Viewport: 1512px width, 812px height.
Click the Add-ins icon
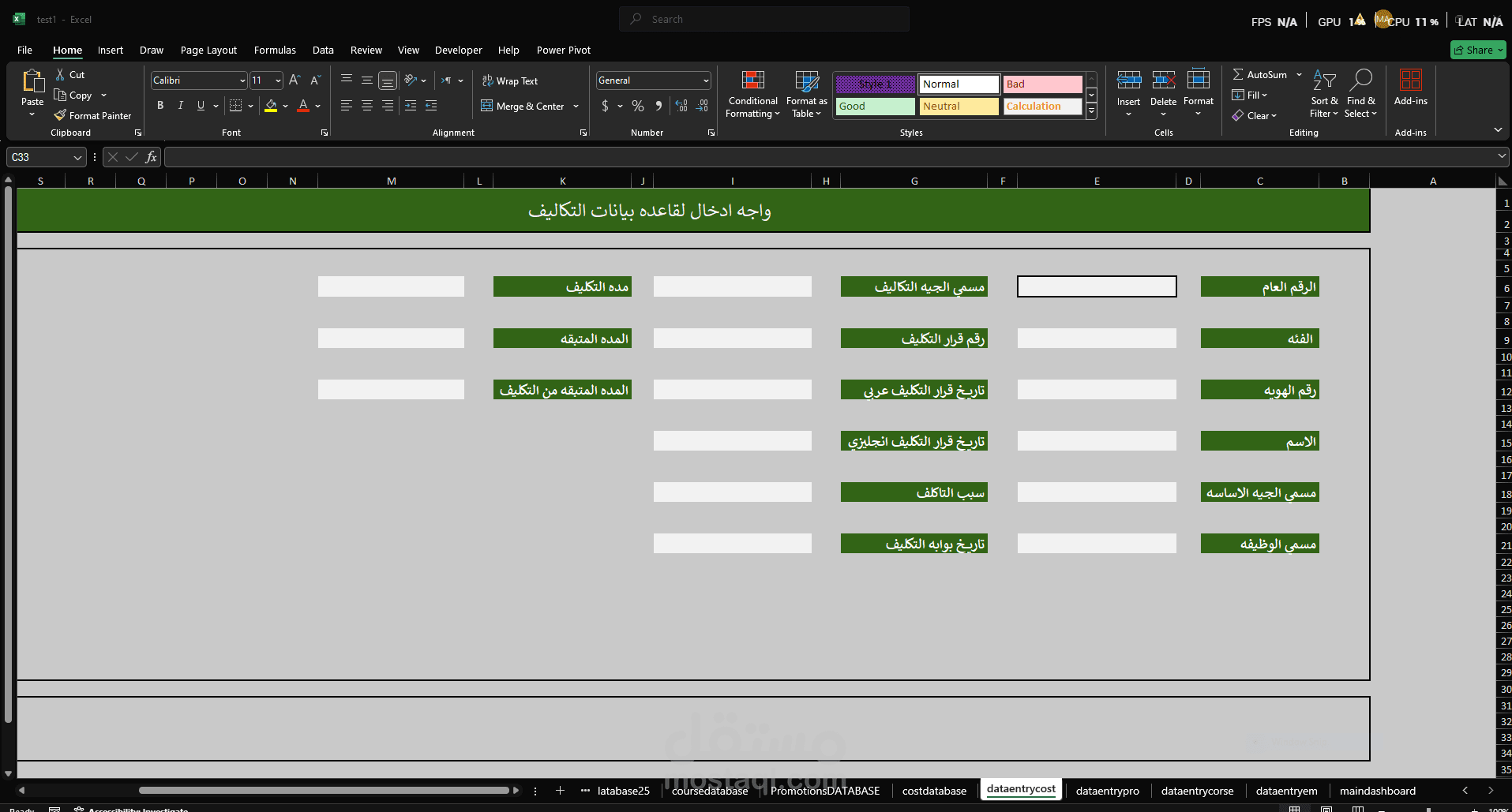point(1410,80)
